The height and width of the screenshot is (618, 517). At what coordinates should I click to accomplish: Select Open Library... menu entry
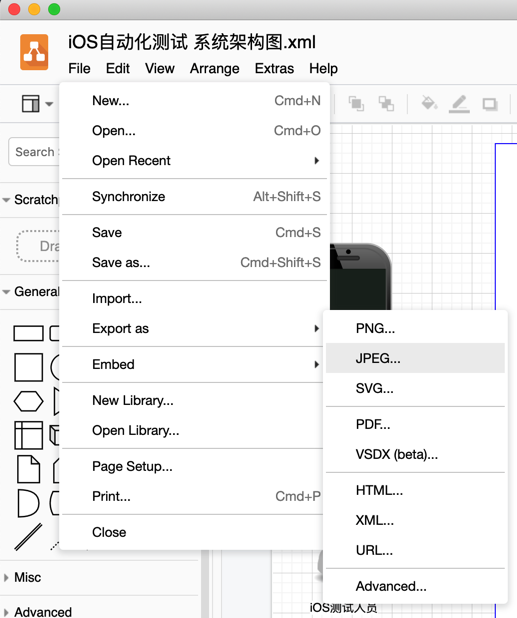pyautogui.click(x=193, y=430)
